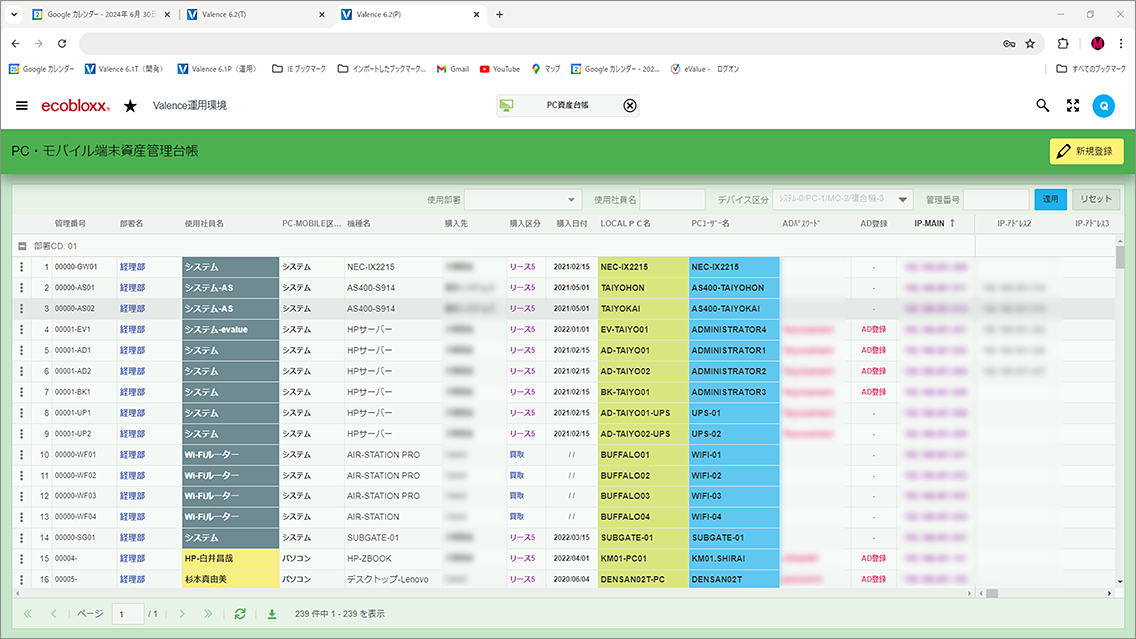Open row menu for 00000-WF02

(22, 475)
